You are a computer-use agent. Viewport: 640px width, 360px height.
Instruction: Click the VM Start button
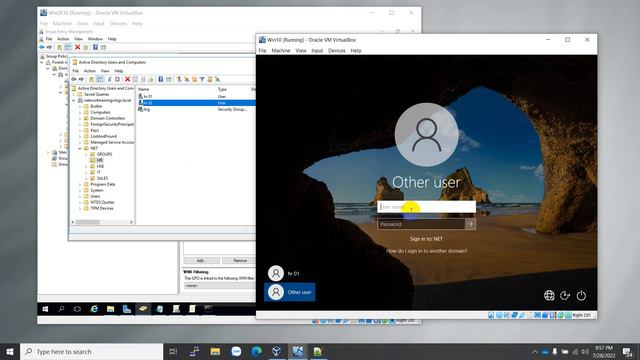pos(45,309)
